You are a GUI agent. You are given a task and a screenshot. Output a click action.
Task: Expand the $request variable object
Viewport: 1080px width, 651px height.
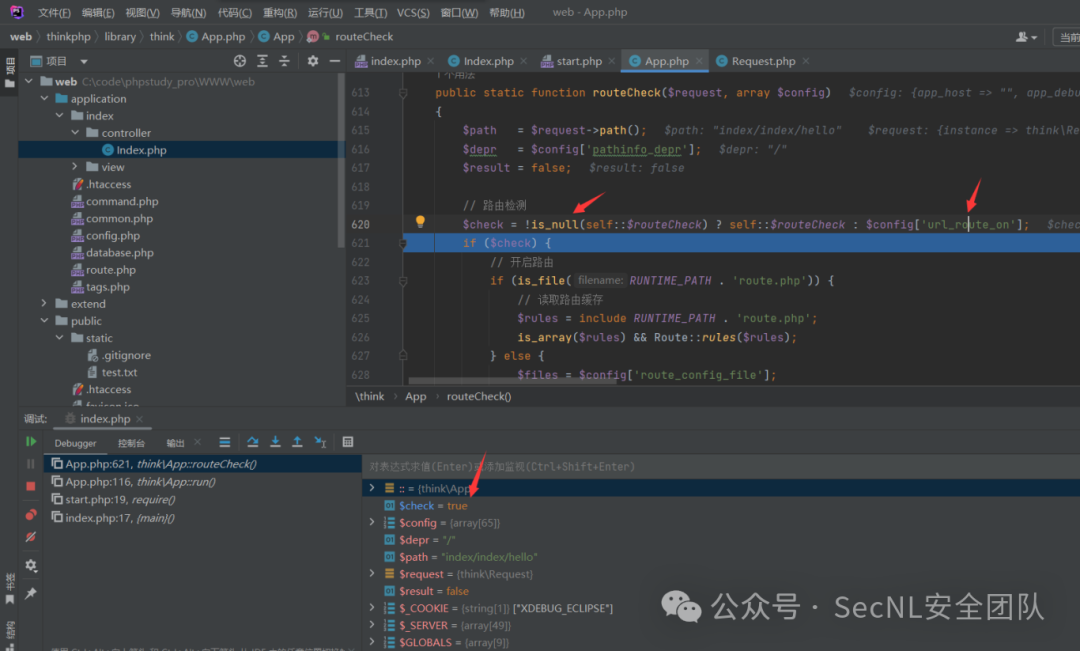coord(372,573)
